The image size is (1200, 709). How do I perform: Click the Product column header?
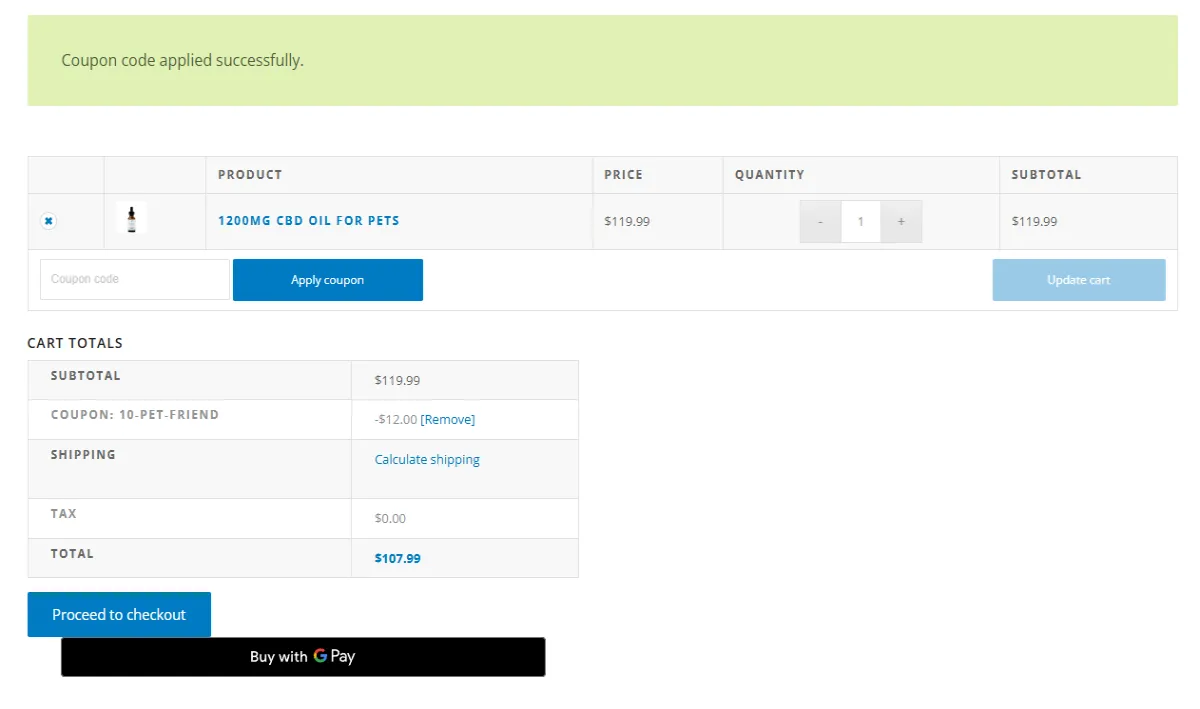(x=250, y=175)
